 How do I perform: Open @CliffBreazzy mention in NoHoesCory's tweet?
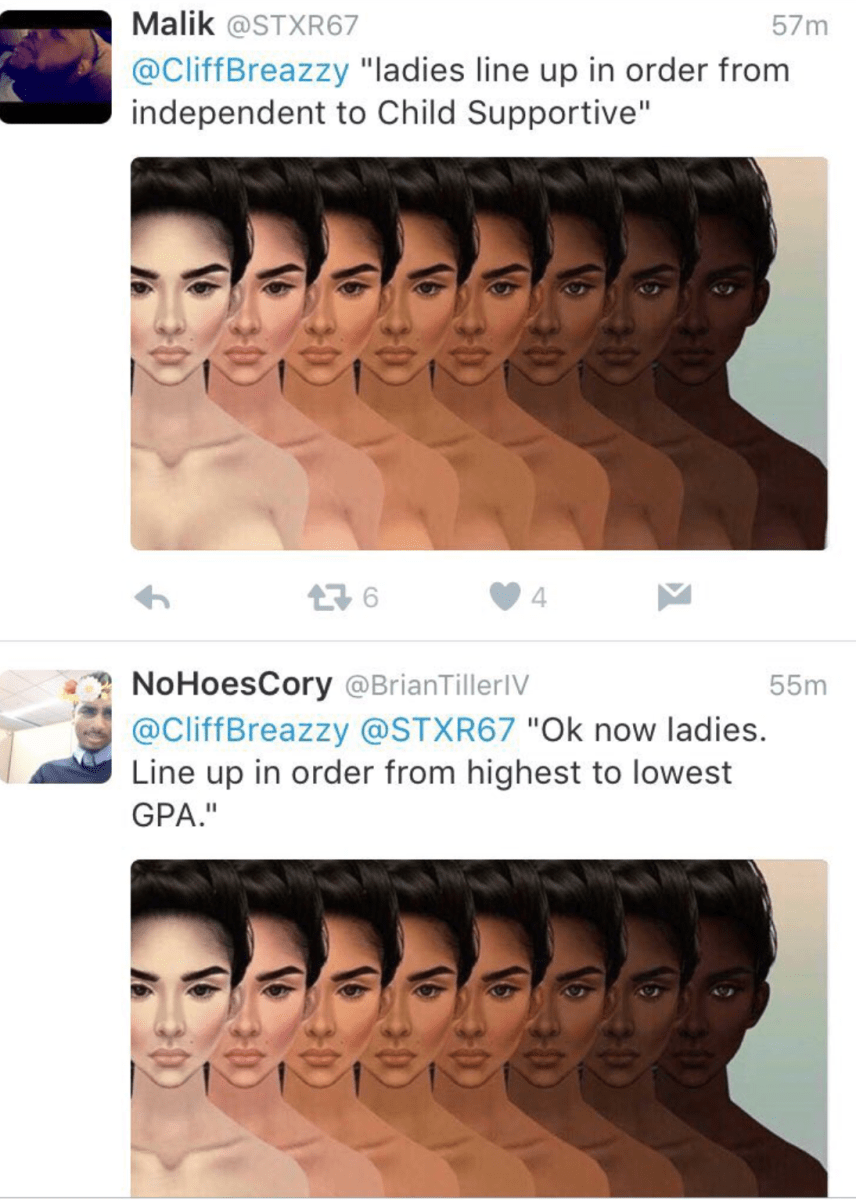(x=241, y=730)
